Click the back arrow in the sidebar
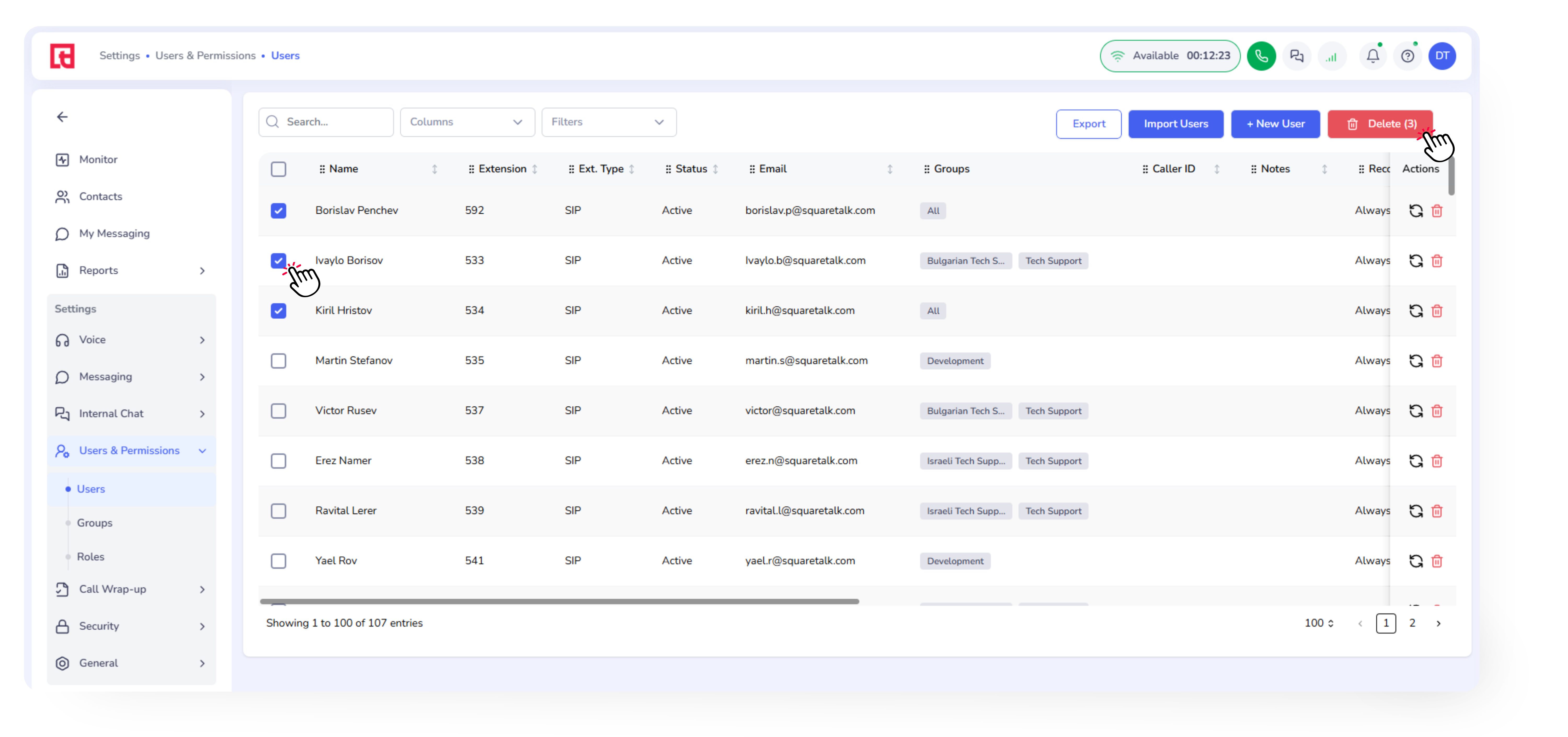The height and width of the screenshot is (737, 1568). click(x=62, y=117)
